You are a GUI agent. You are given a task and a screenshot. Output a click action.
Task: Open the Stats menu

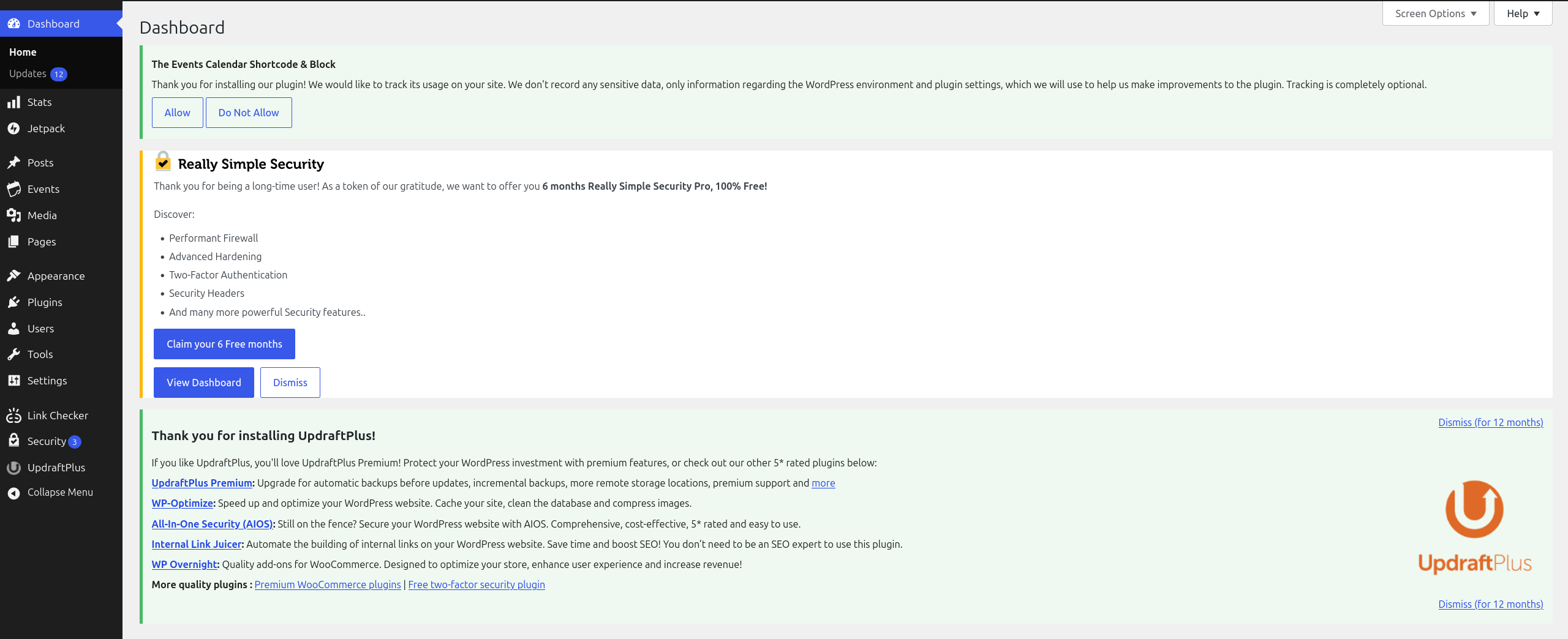(61, 102)
